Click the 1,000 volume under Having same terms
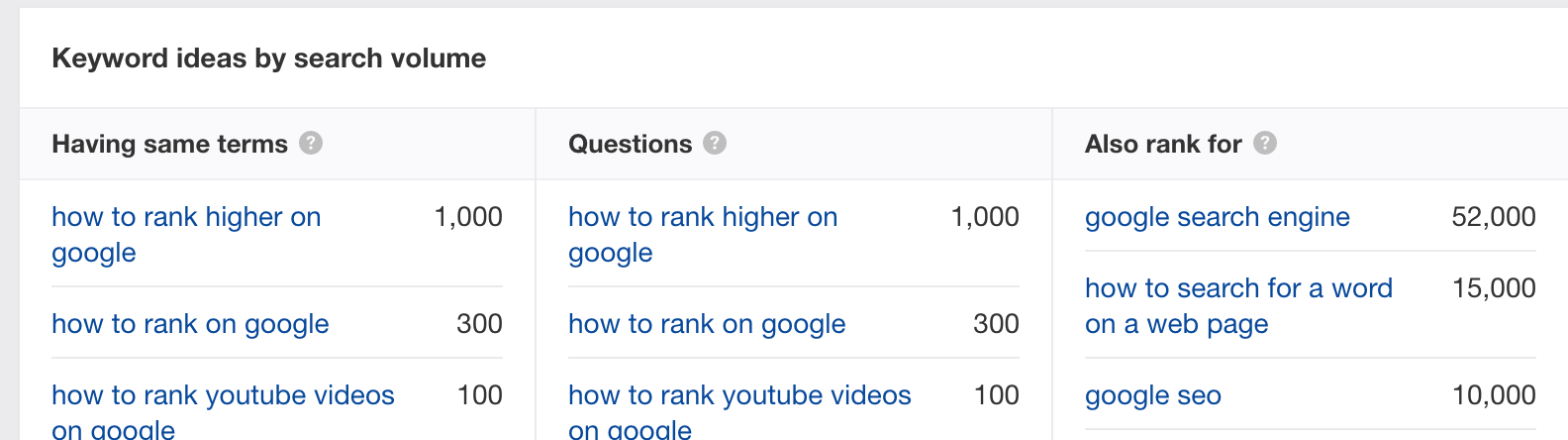The image size is (1568, 440). tap(468, 217)
